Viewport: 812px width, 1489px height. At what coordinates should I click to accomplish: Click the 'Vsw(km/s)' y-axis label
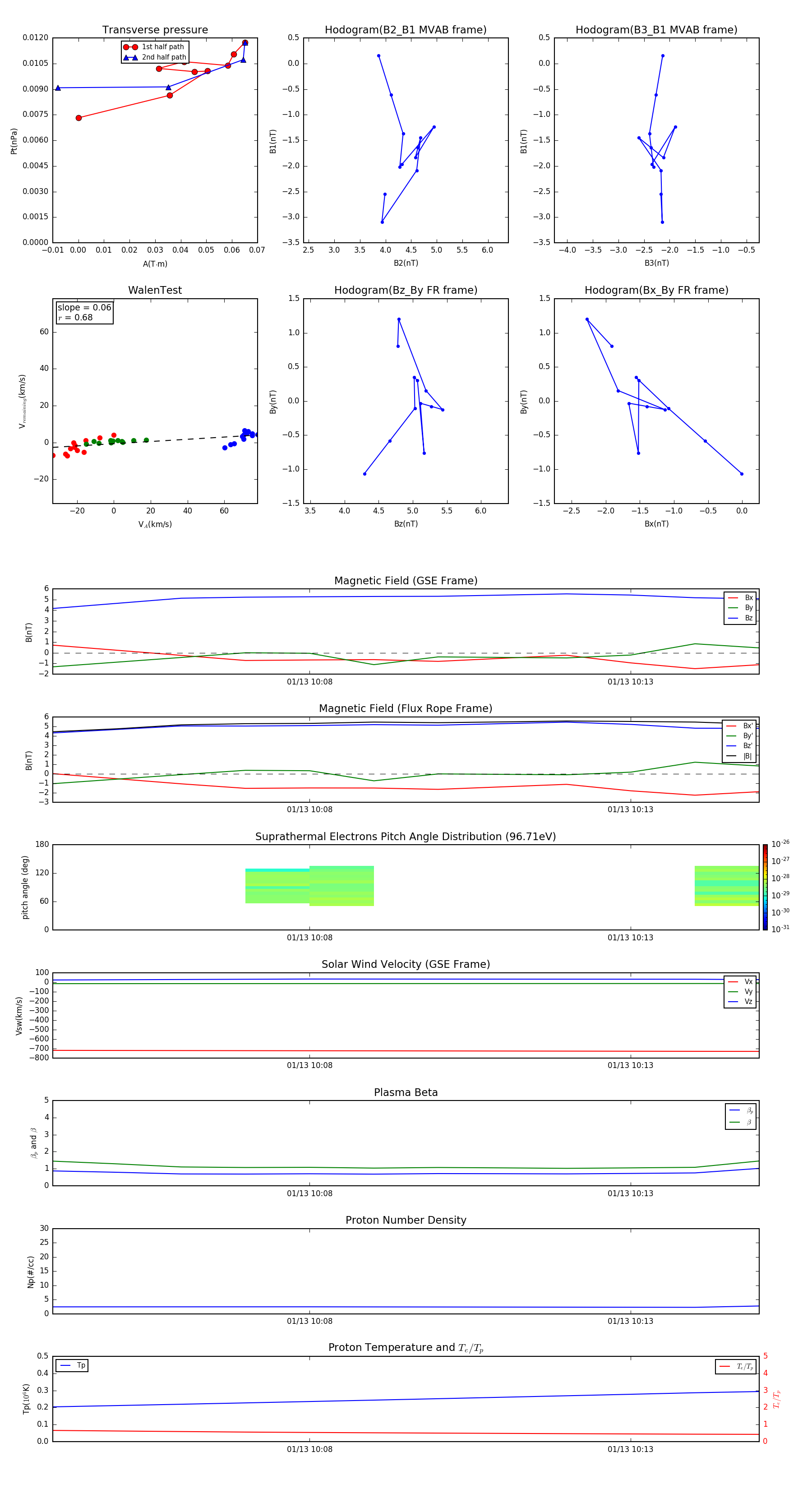tap(19, 1016)
